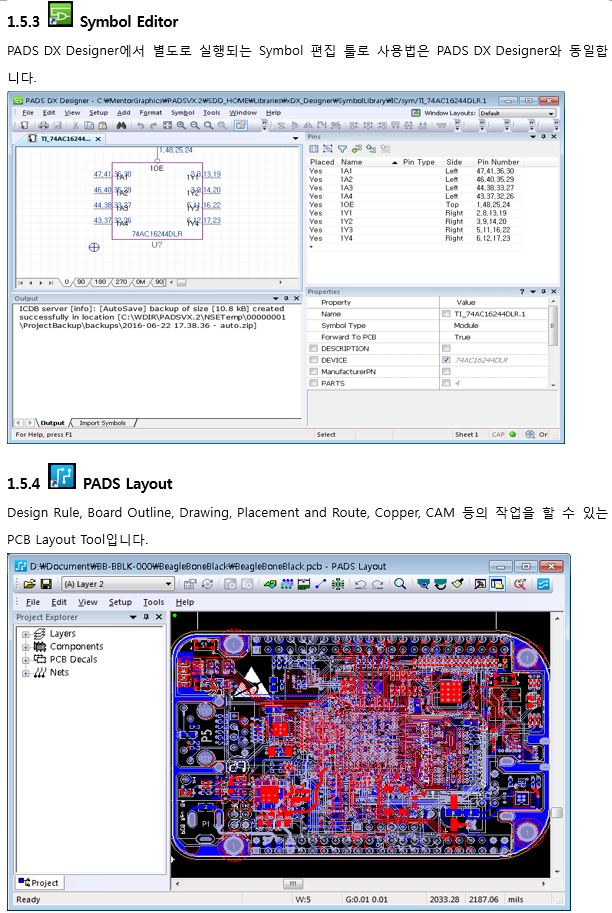Click the Fit All zoom icon in DX Designer

coord(168,125)
